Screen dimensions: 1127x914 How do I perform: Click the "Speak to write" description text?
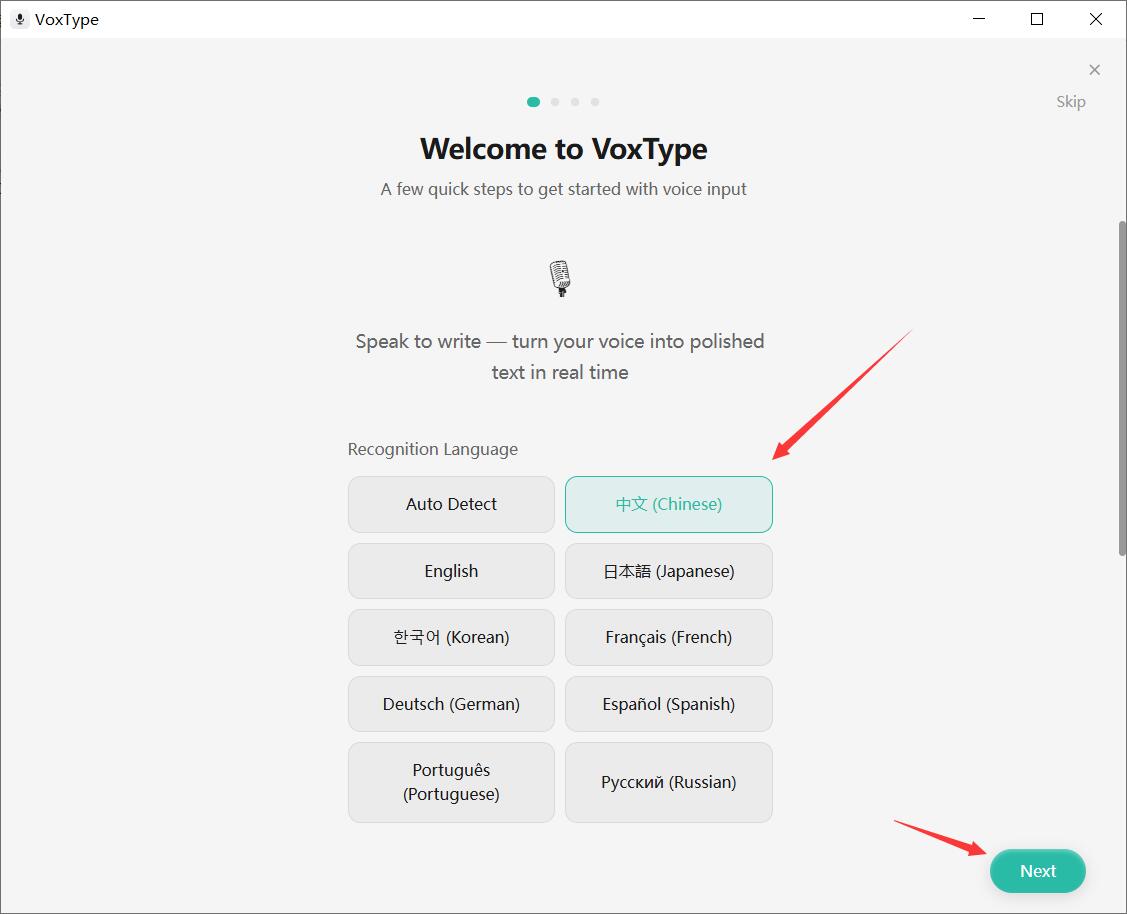(560, 356)
